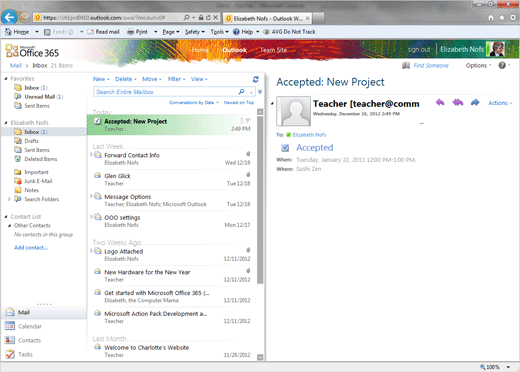Click the Add contact link

(x=31, y=247)
